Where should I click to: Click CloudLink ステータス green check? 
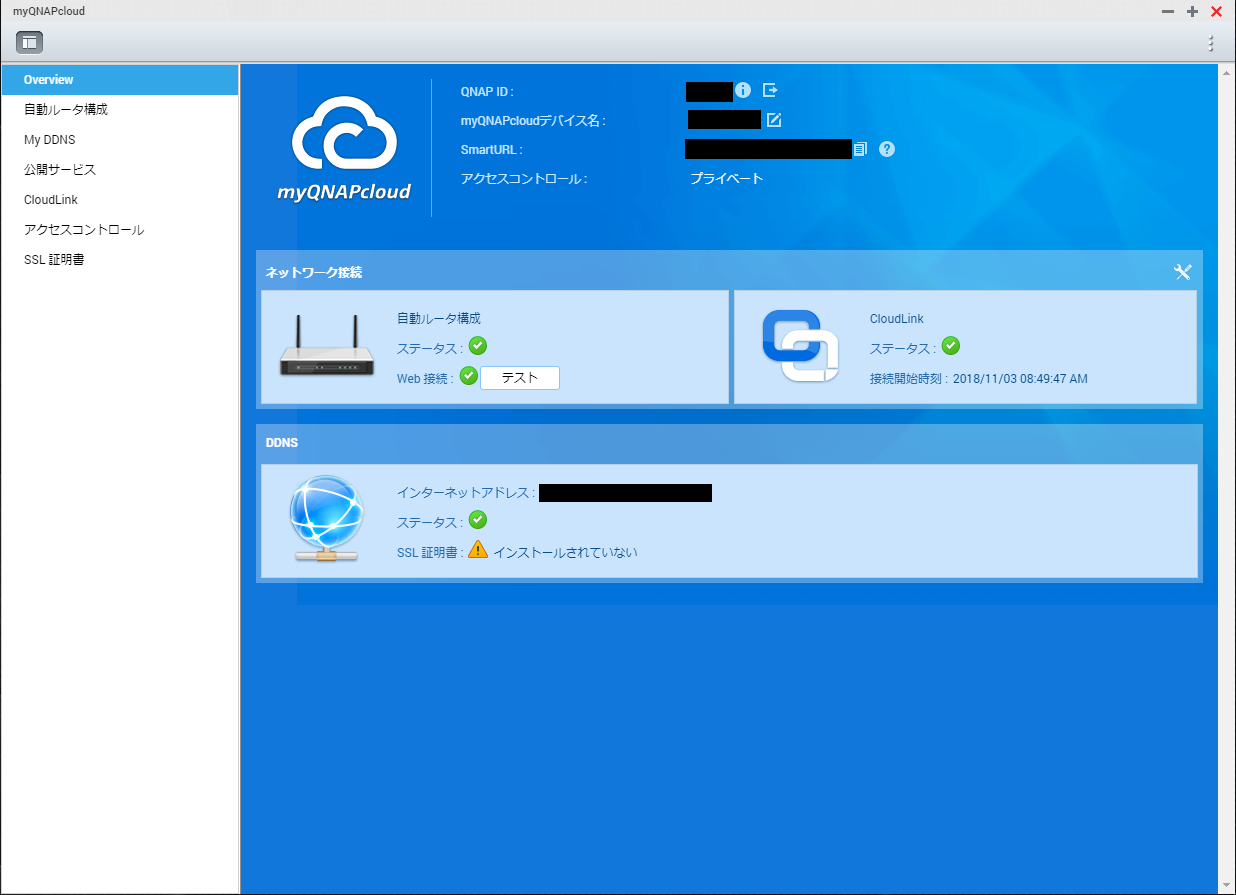[x=951, y=346]
